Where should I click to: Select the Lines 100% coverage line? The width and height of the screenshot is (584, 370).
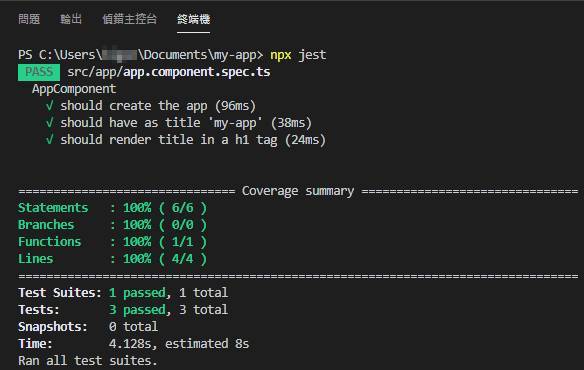[x=112, y=259]
